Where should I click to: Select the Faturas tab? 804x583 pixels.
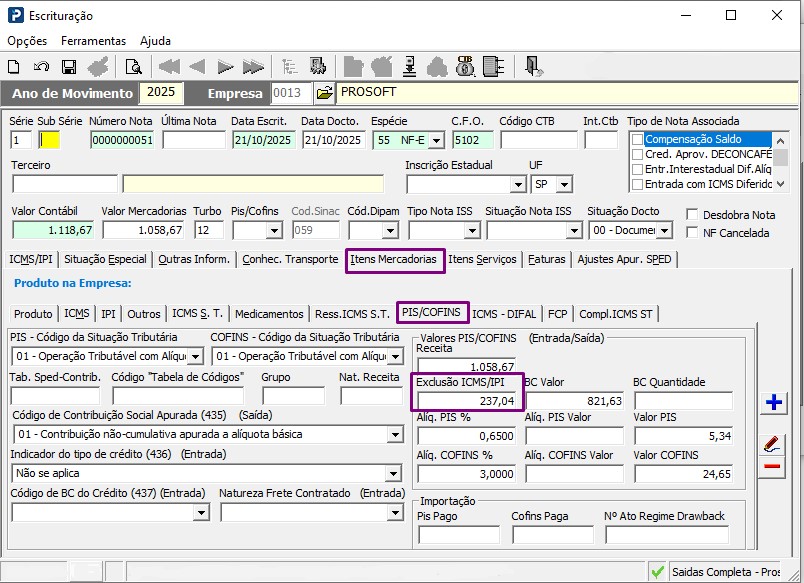click(x=547, y=259)
